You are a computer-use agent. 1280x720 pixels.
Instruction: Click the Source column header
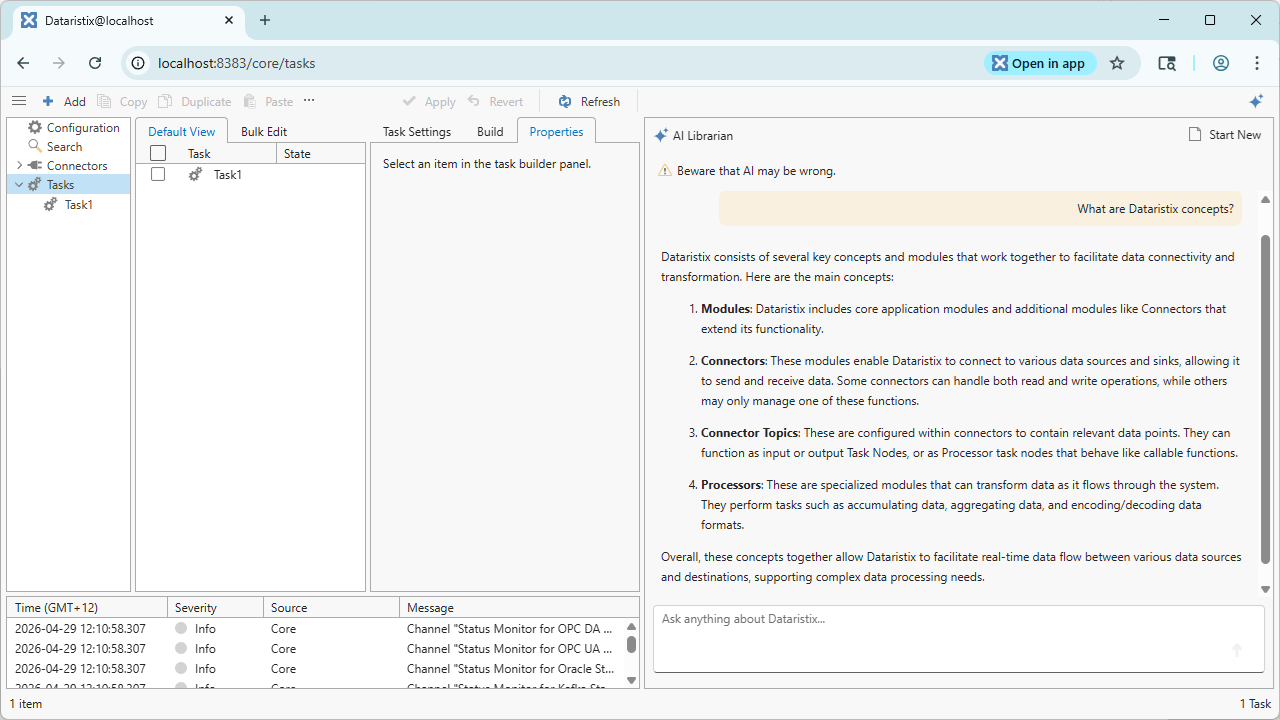pos(331,608)
